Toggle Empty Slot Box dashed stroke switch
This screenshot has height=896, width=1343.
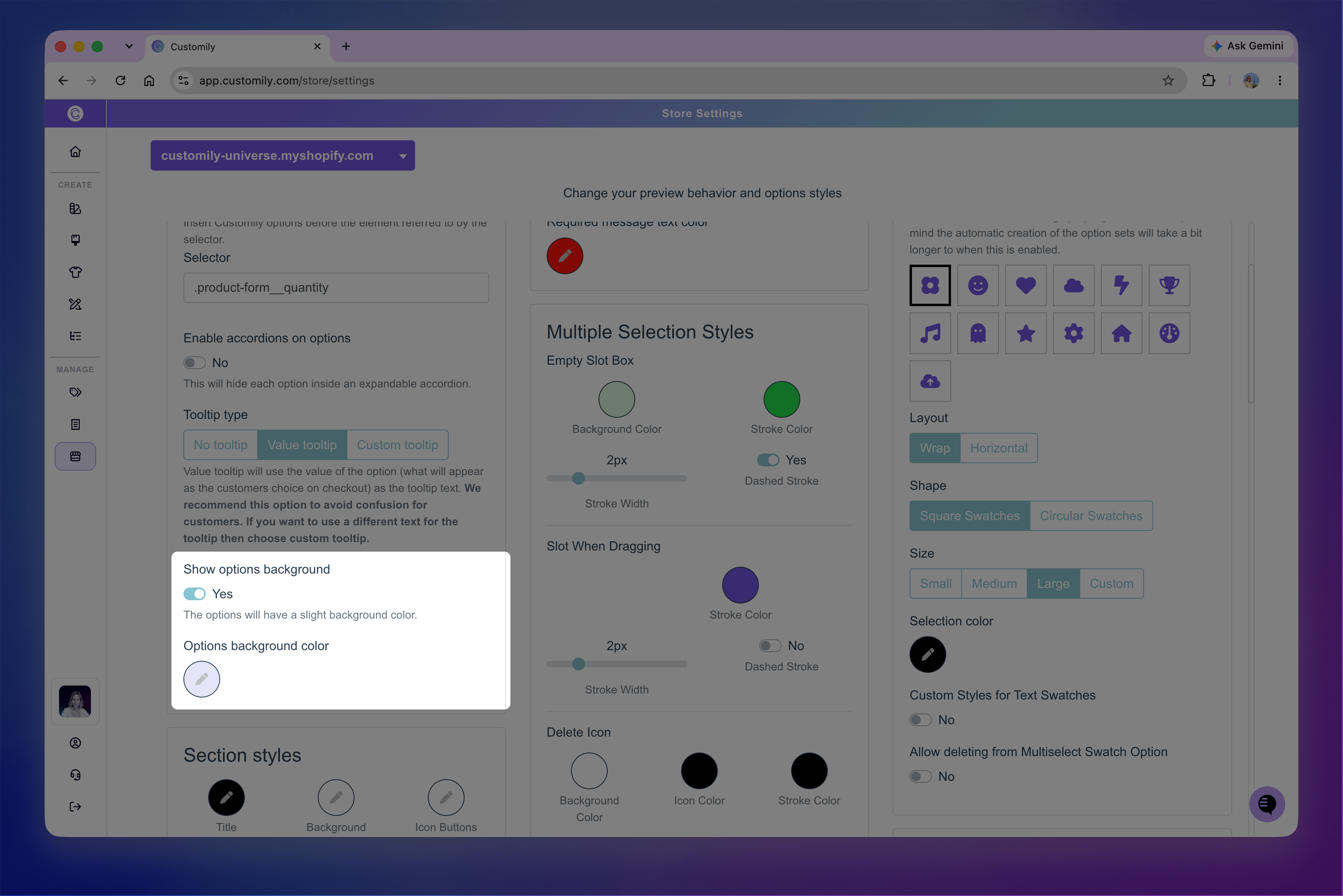pos(768,460)
